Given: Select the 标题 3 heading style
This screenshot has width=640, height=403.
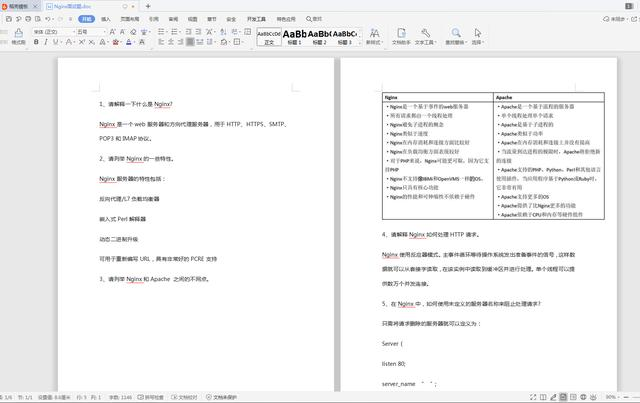Looking at the screenshot, I should (x=345, y=37).
